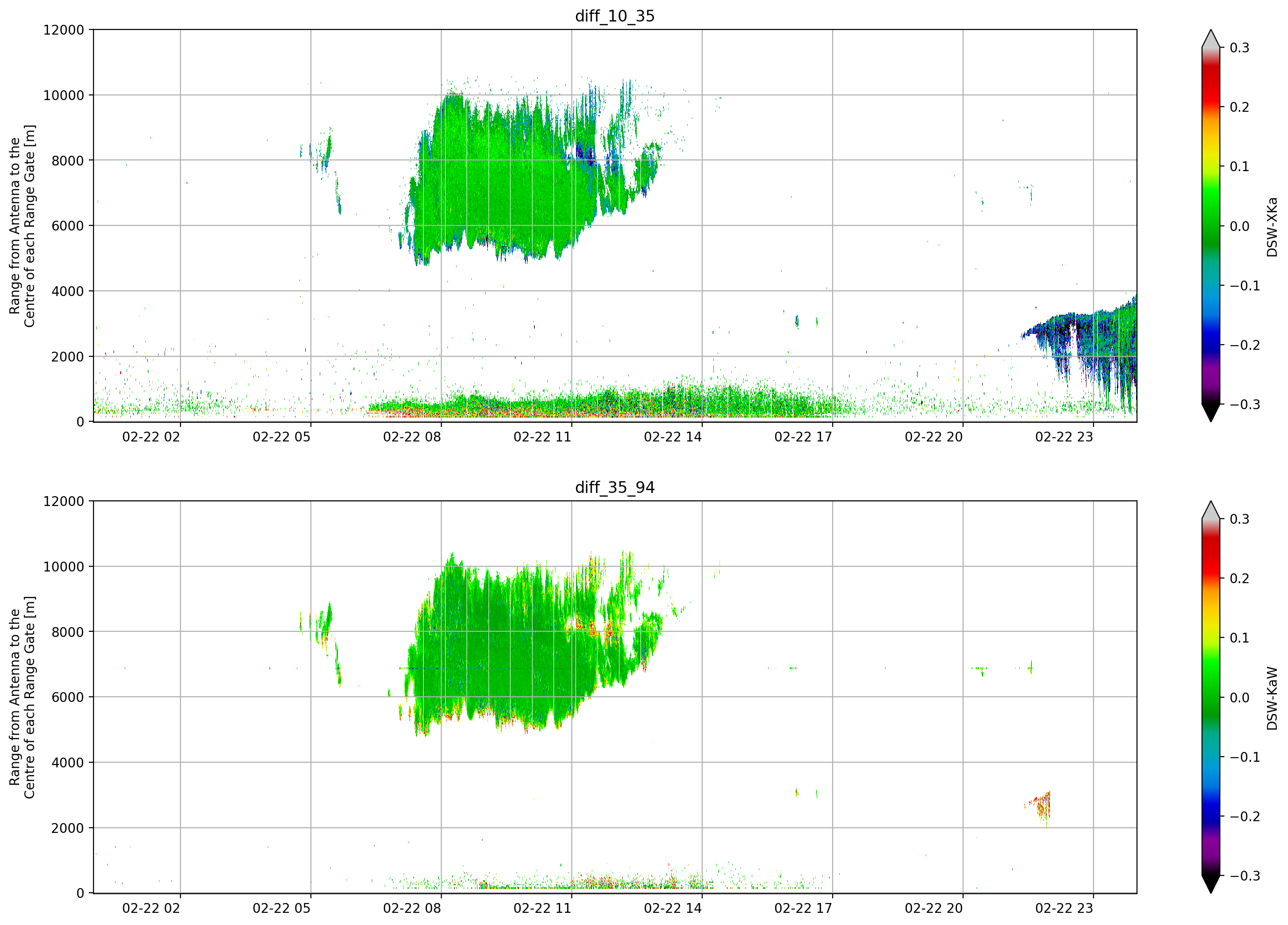
Task: Click the DSW-KaW colorbar gradient
Action: click(1211, 697)
